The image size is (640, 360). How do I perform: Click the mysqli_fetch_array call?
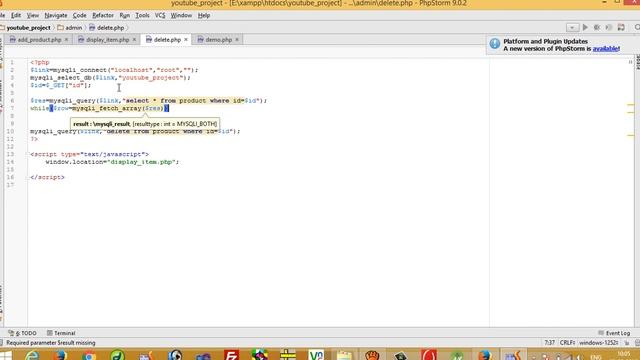tap(118, 108)
